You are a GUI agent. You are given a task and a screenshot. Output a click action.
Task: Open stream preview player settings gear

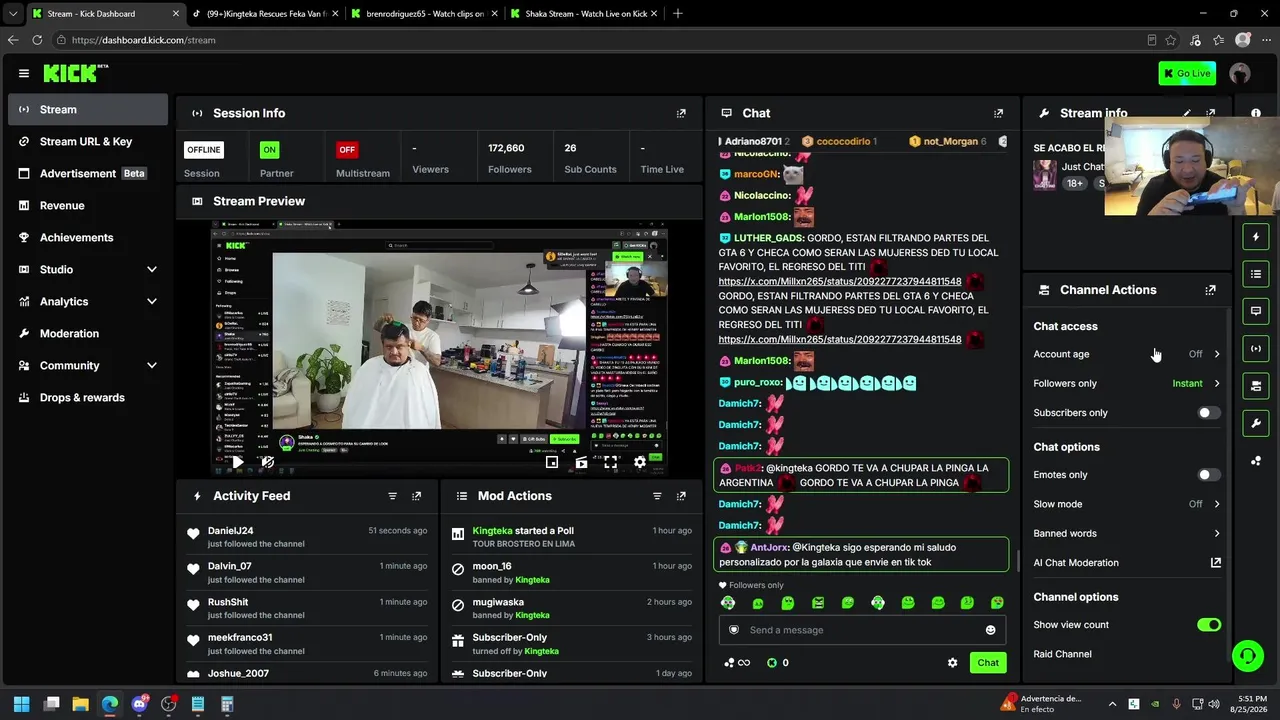pyautogui.click(x=640, y=462)
